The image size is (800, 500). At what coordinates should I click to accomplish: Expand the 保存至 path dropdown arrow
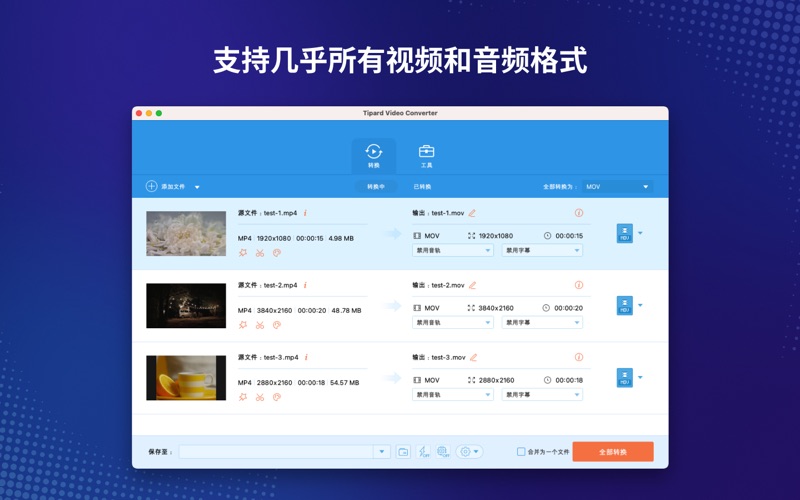click(x=382, y=452)
